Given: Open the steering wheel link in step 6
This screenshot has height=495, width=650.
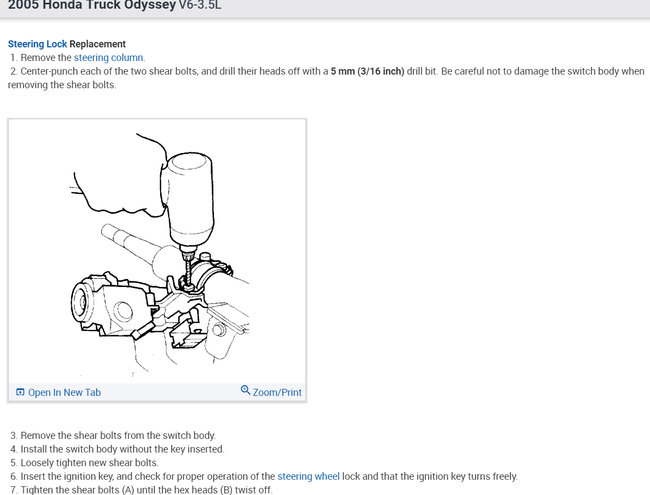Looking at the screenshot, I should (308, 476).
